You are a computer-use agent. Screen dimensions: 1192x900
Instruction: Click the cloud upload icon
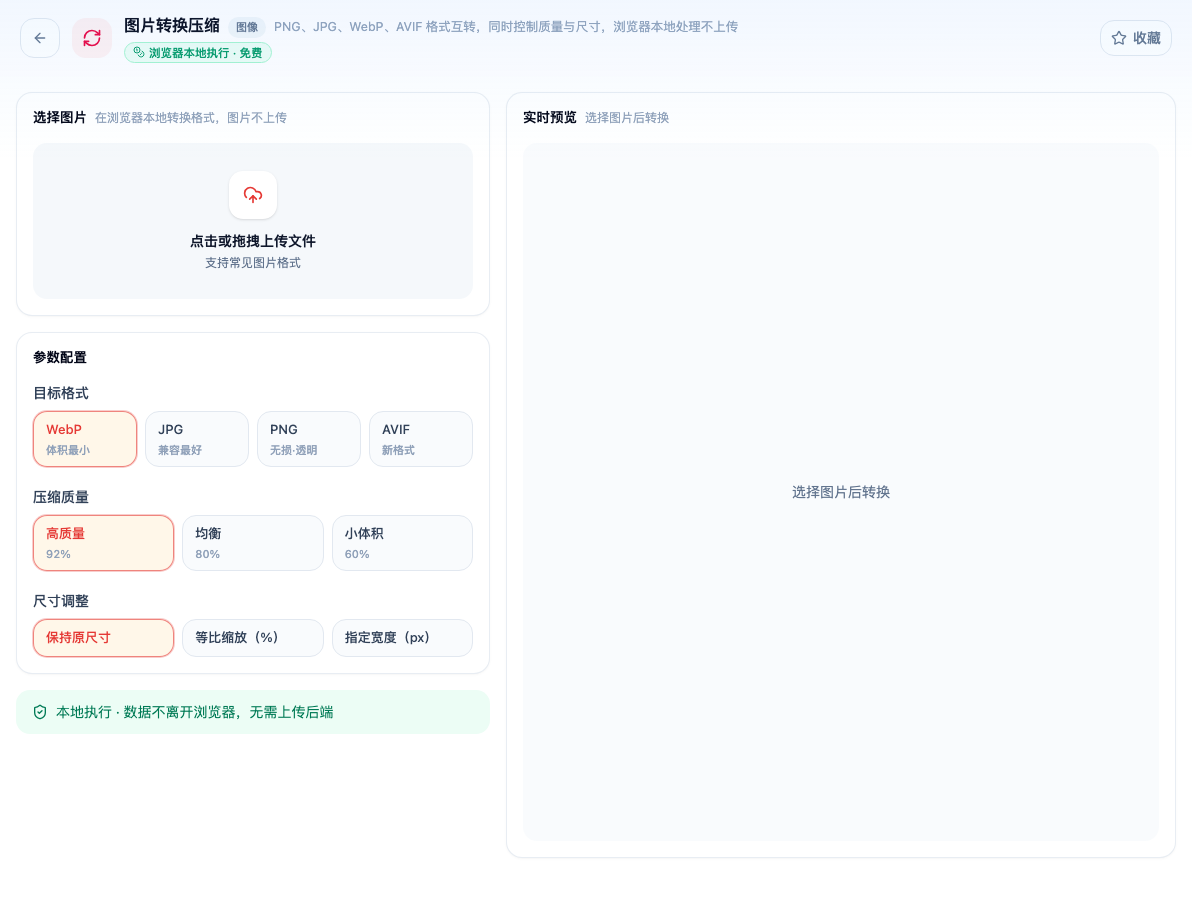253,195
